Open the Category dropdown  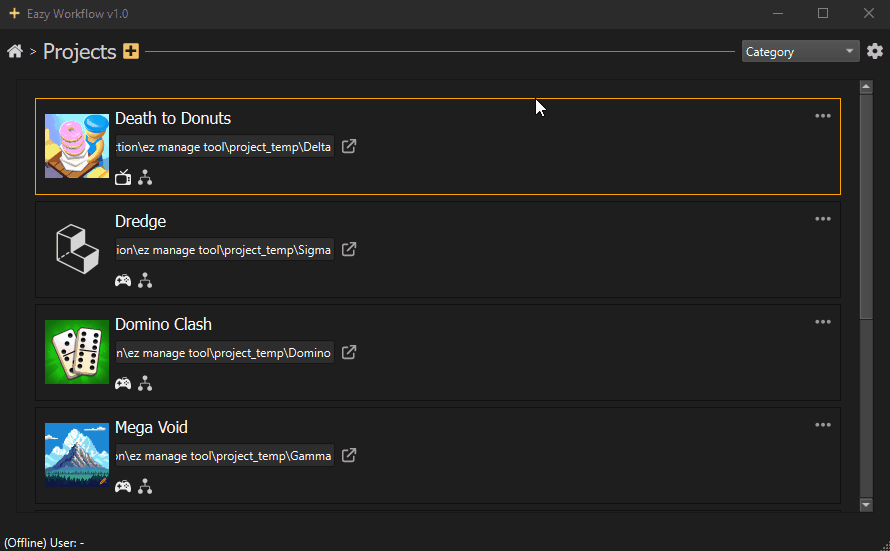800,52
